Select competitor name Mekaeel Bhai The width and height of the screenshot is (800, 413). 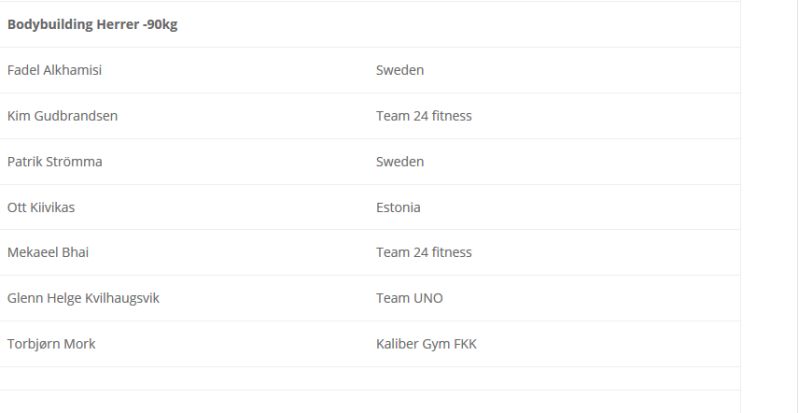(48, 253)
